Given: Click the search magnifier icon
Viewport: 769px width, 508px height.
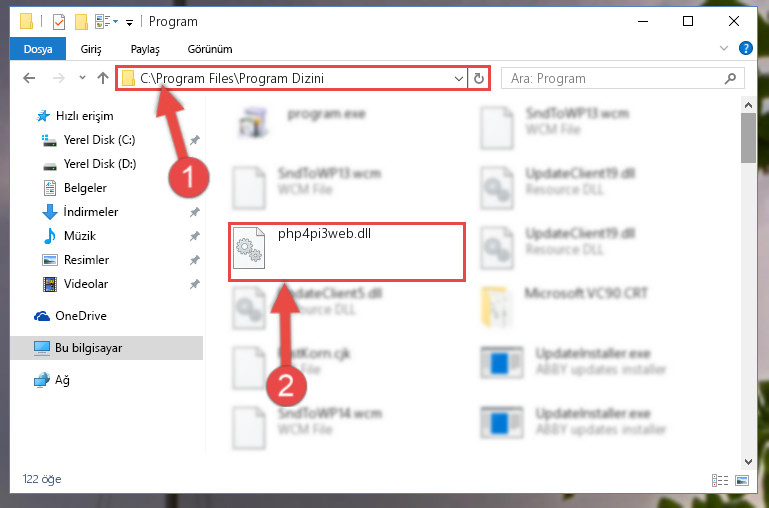Looking at the screenshot, I should coord(730,78).
